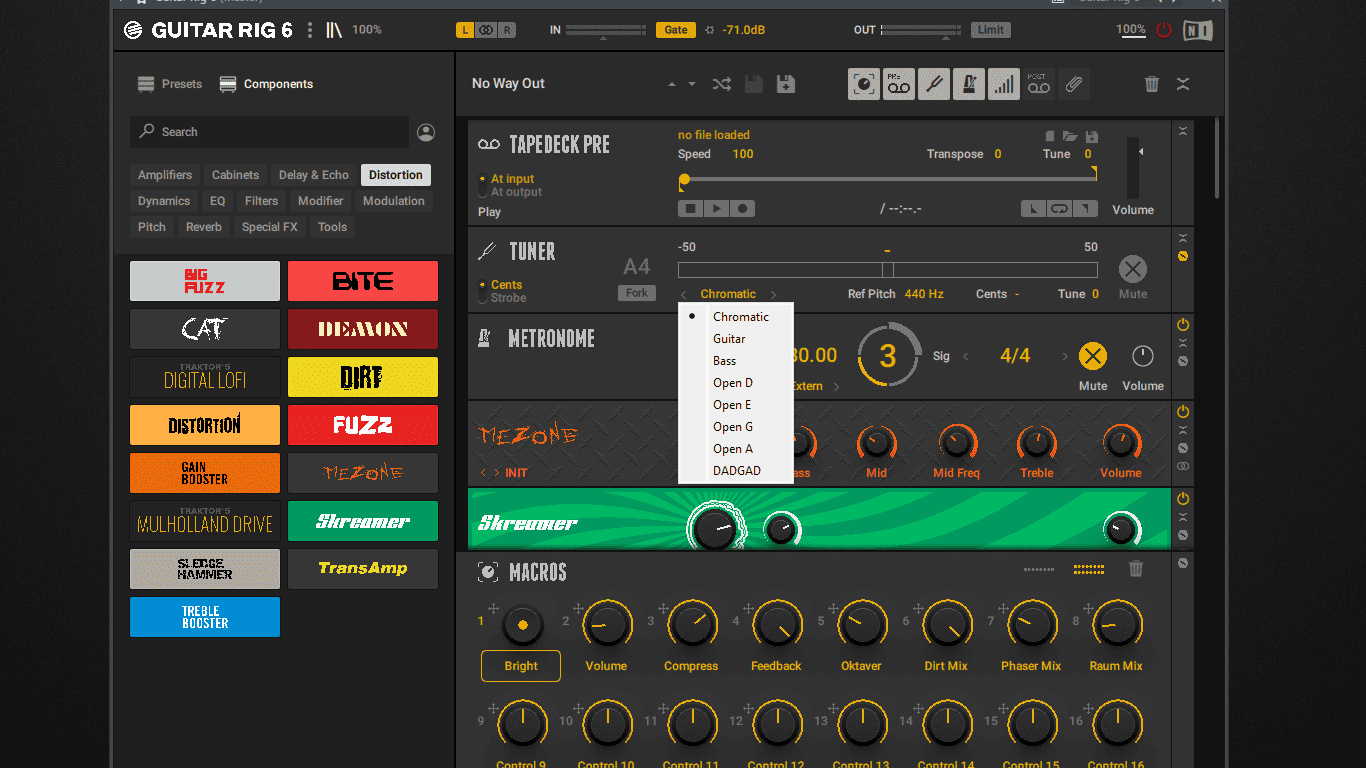Choose Bass from tuner mode list
This screenshot has height=768, width=1366.
point(736,361)
